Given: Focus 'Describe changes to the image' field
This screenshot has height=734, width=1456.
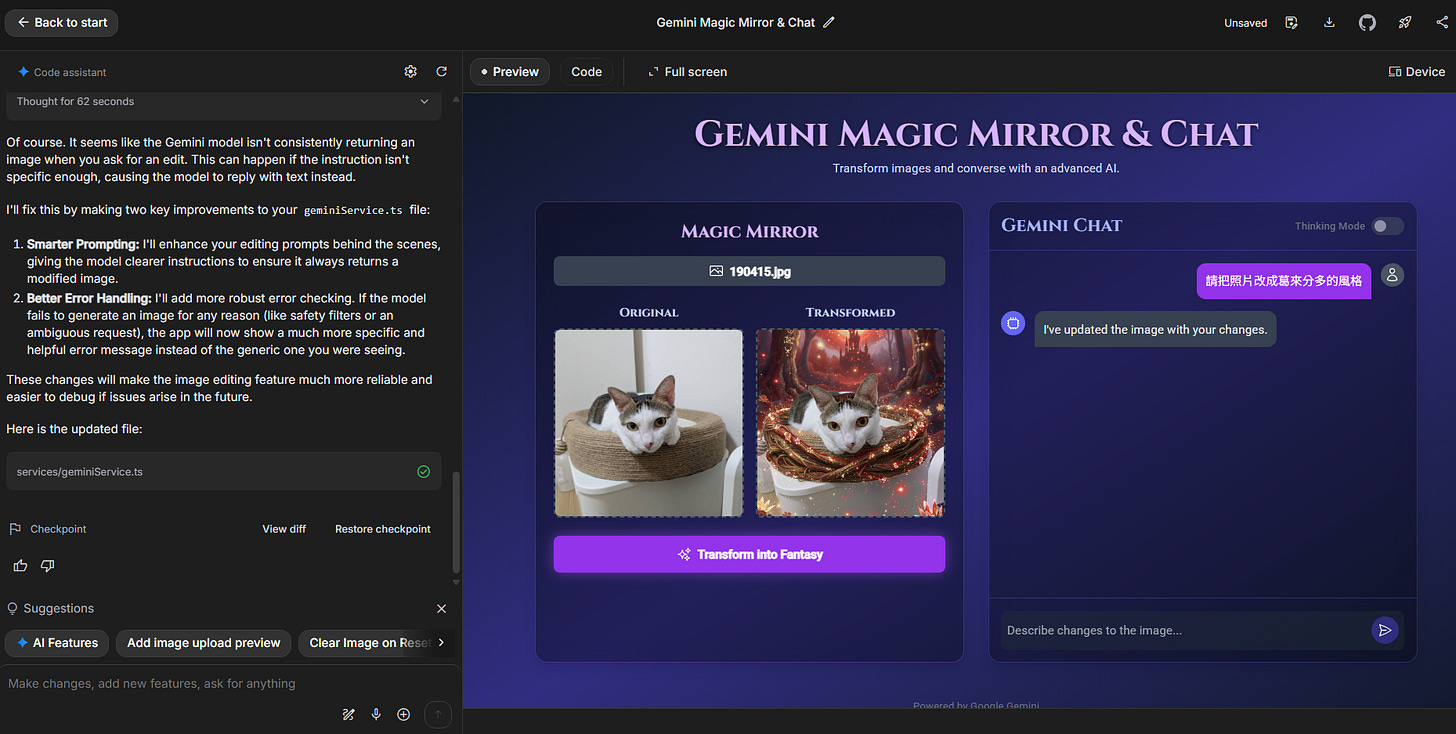Looking at the screenshot, I should pos(1185,630).
